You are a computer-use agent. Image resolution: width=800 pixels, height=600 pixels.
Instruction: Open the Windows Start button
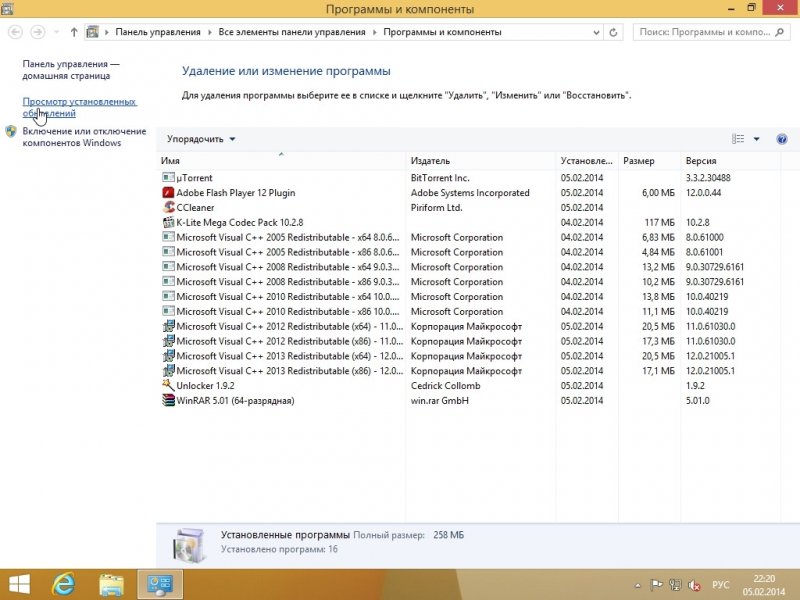click(20, 584)
